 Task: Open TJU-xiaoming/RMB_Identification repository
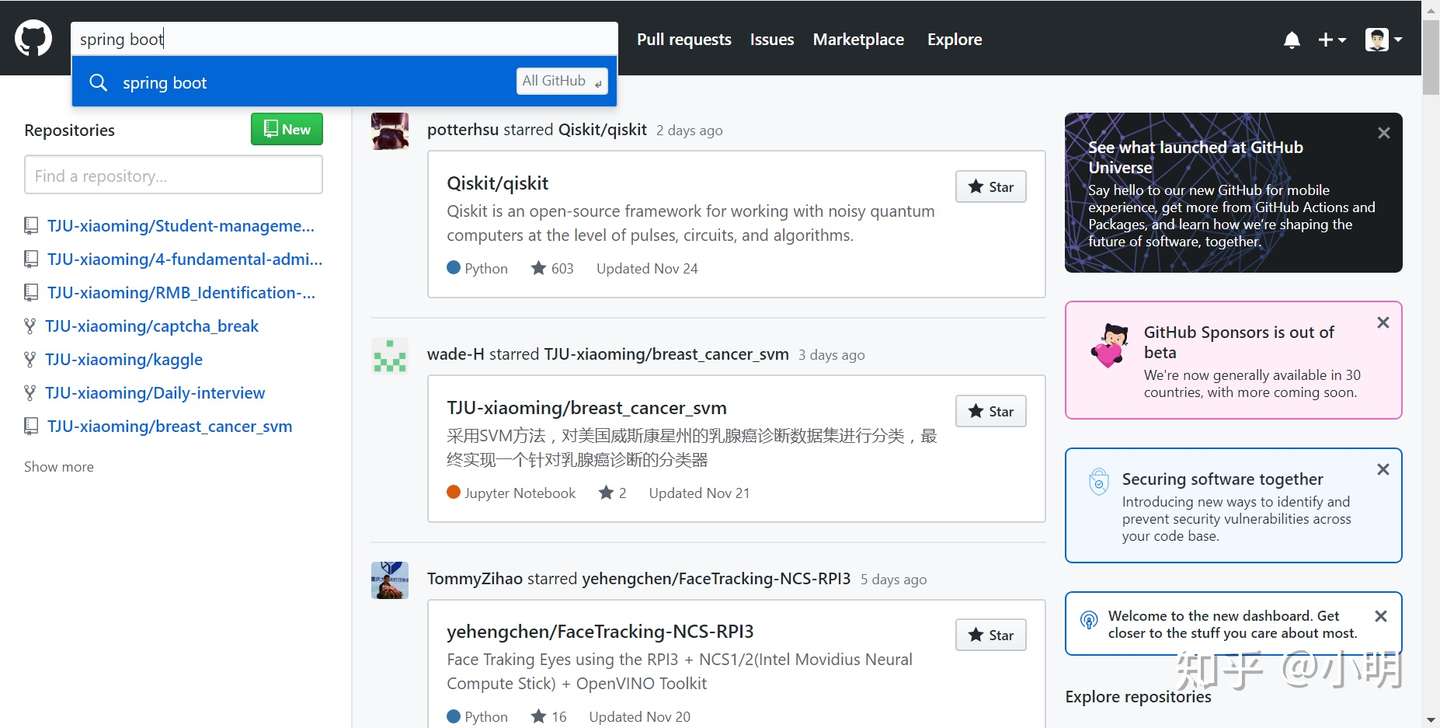pyautogui.click(x=181, y=292)
